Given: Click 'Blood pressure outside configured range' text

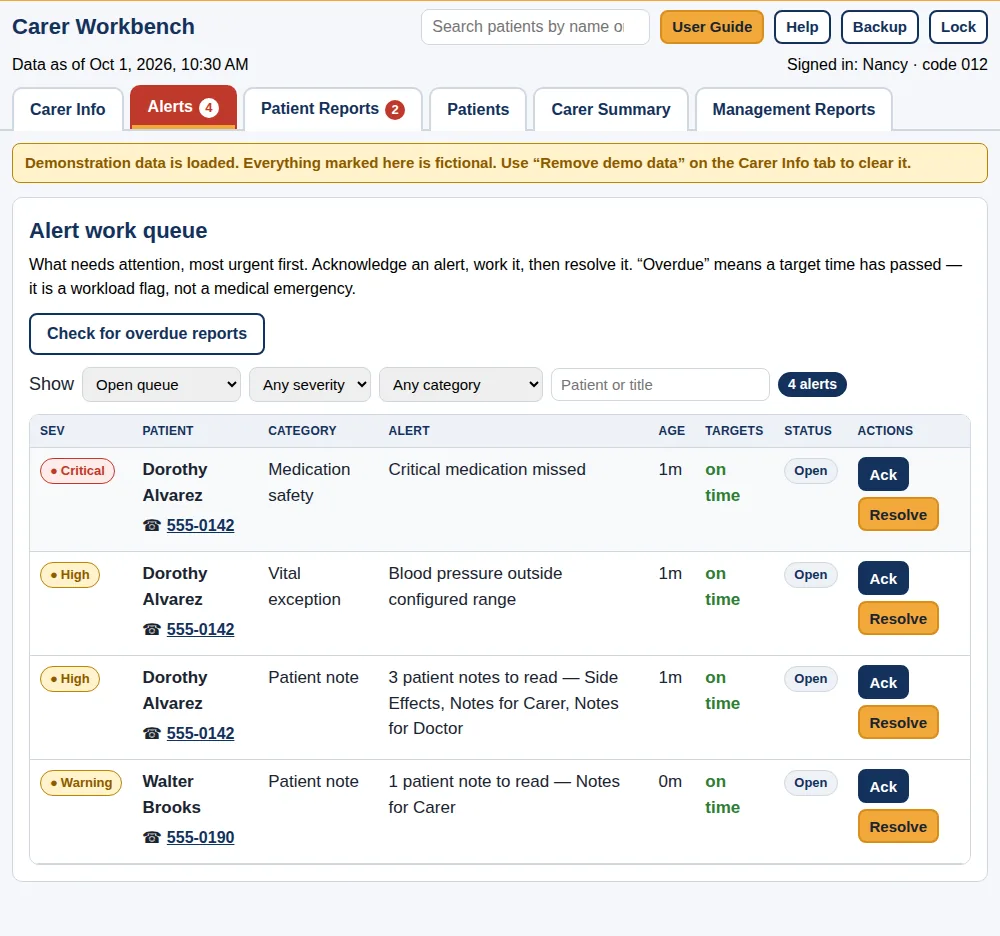Looking at the screenshot, I should tap(475, 586).
